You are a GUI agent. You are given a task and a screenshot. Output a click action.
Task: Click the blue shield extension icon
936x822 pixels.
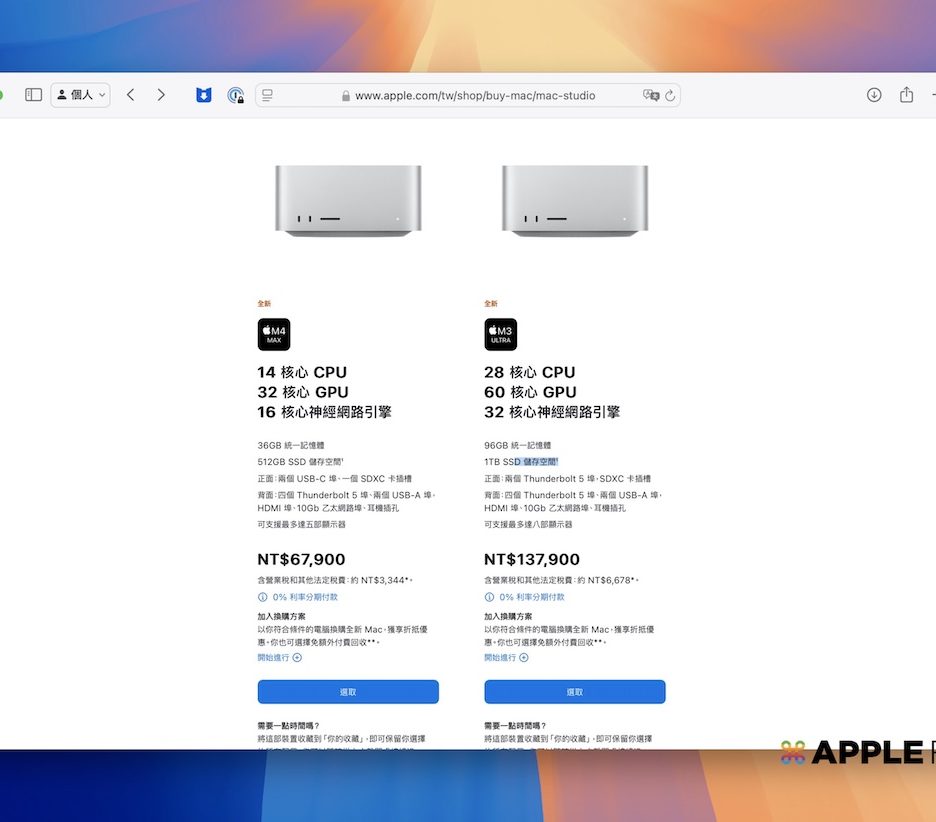click(204, 96)
